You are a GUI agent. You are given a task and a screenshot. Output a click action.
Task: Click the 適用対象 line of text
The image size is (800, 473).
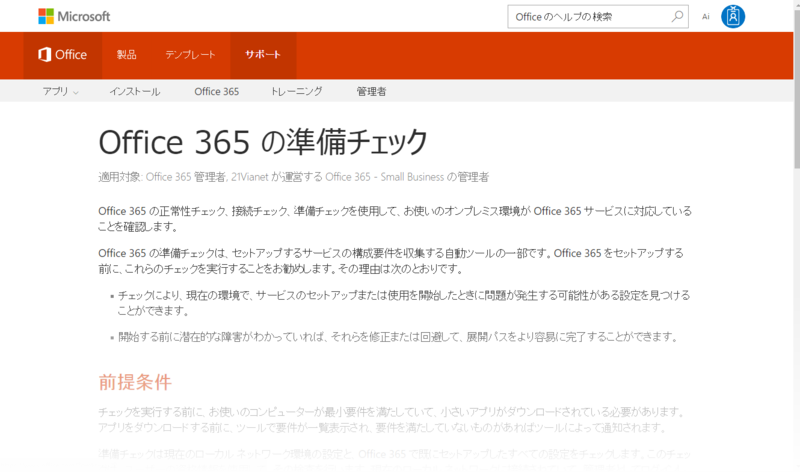click(x=293, y=177)
